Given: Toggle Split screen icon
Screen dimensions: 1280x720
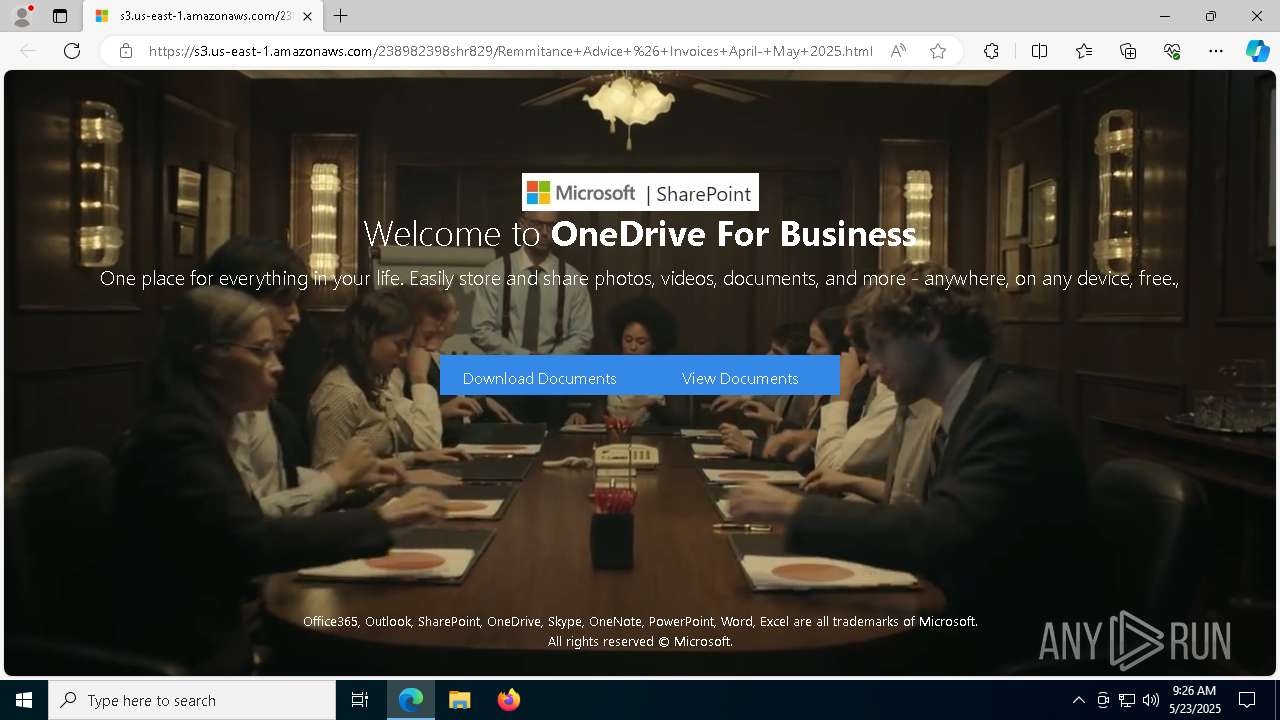Looking at the screenshot, I should click(x=1039, y=51).
